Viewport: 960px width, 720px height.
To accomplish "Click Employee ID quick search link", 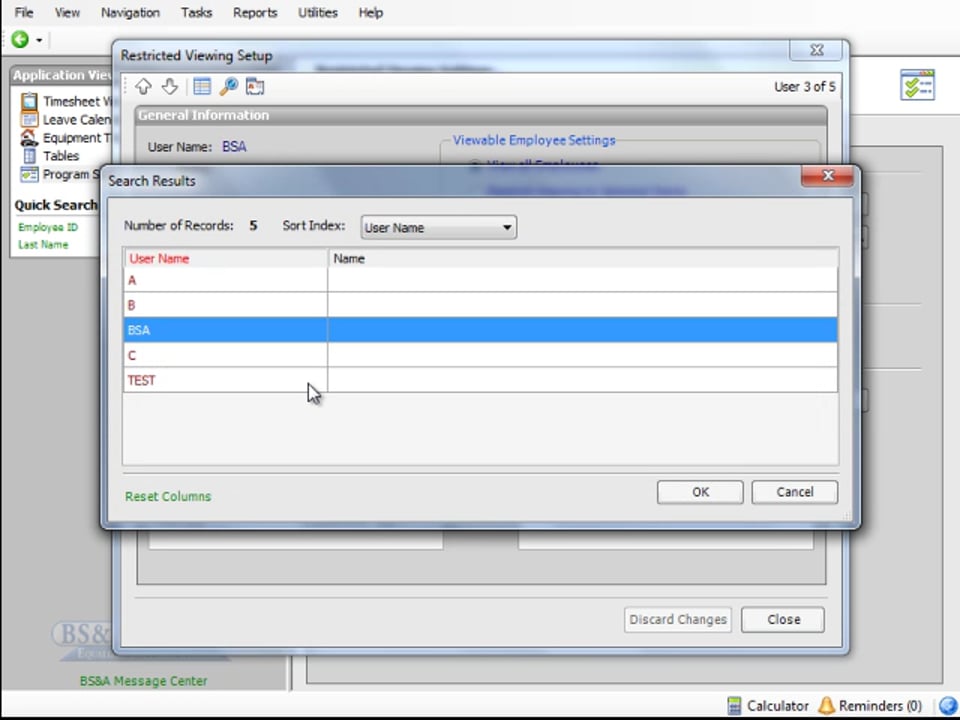I will (x=48, y=227).
